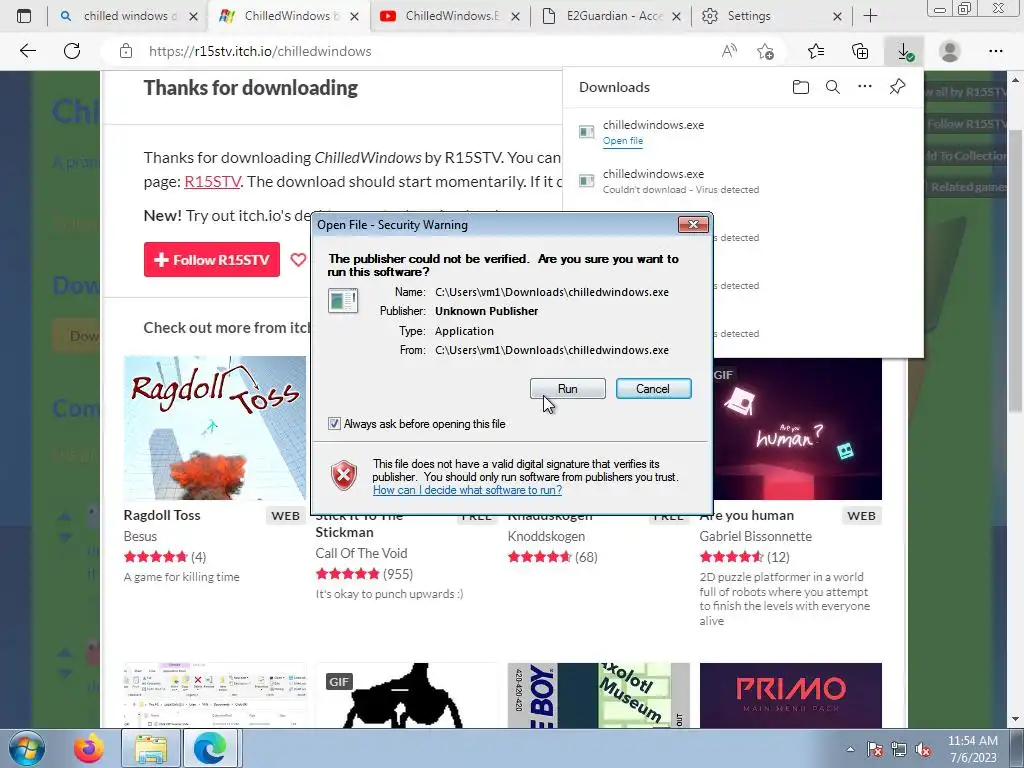Click the Downloads toolbar button in Edge

coord(904,52)
